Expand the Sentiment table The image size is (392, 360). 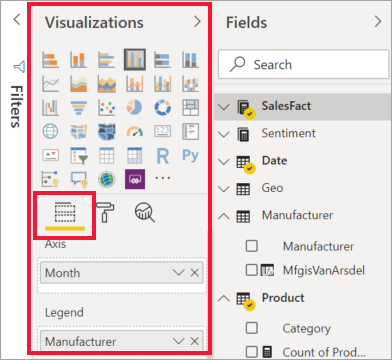pos(224,134)
